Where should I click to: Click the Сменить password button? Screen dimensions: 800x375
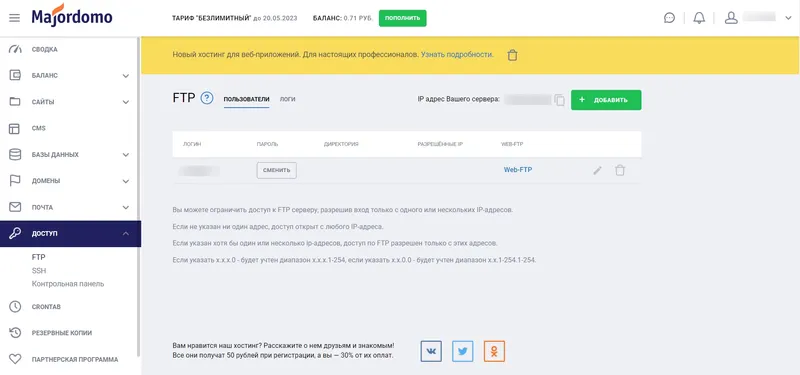[277, 170]
